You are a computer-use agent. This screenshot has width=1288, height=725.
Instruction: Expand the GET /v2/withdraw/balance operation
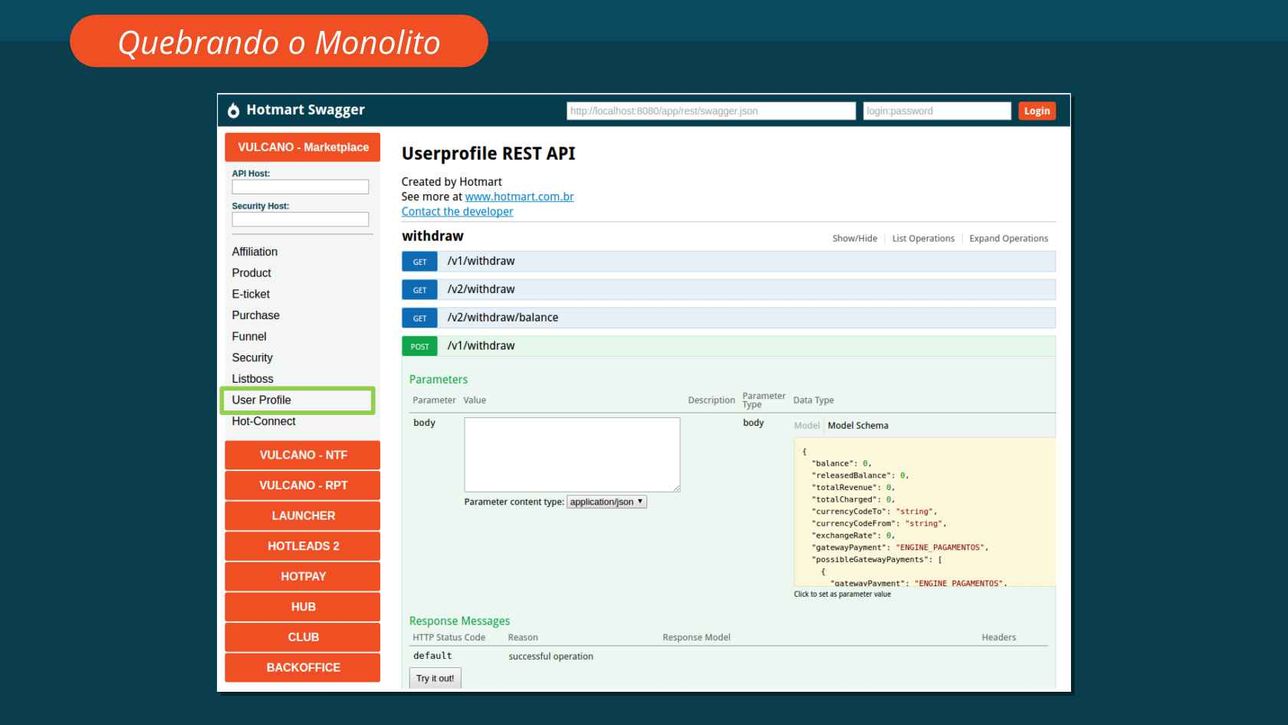tap(729, 318)
